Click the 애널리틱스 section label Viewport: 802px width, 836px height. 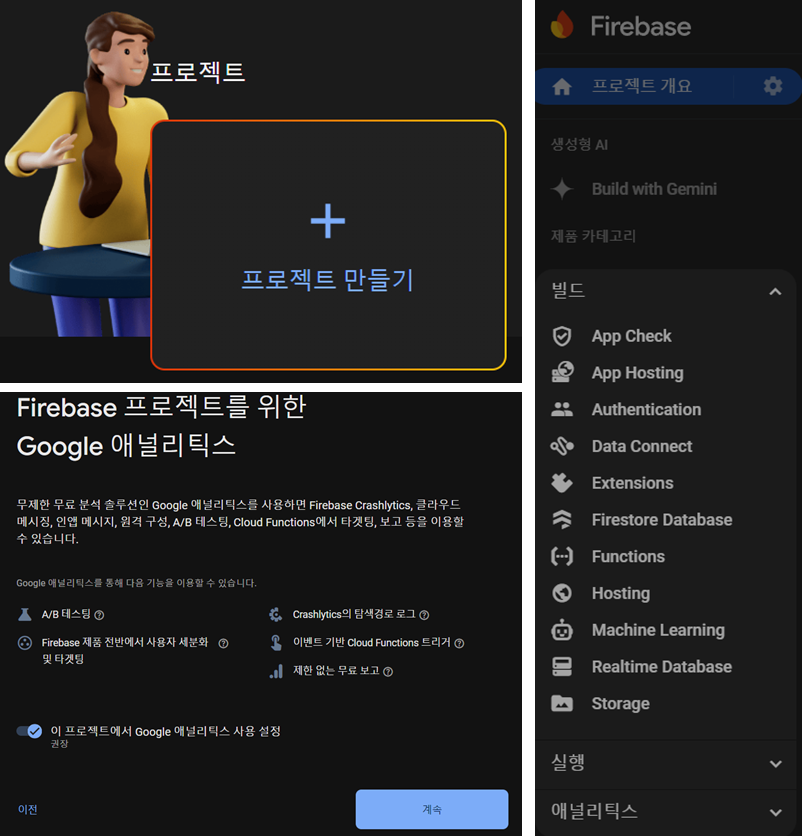click(594, 811)
